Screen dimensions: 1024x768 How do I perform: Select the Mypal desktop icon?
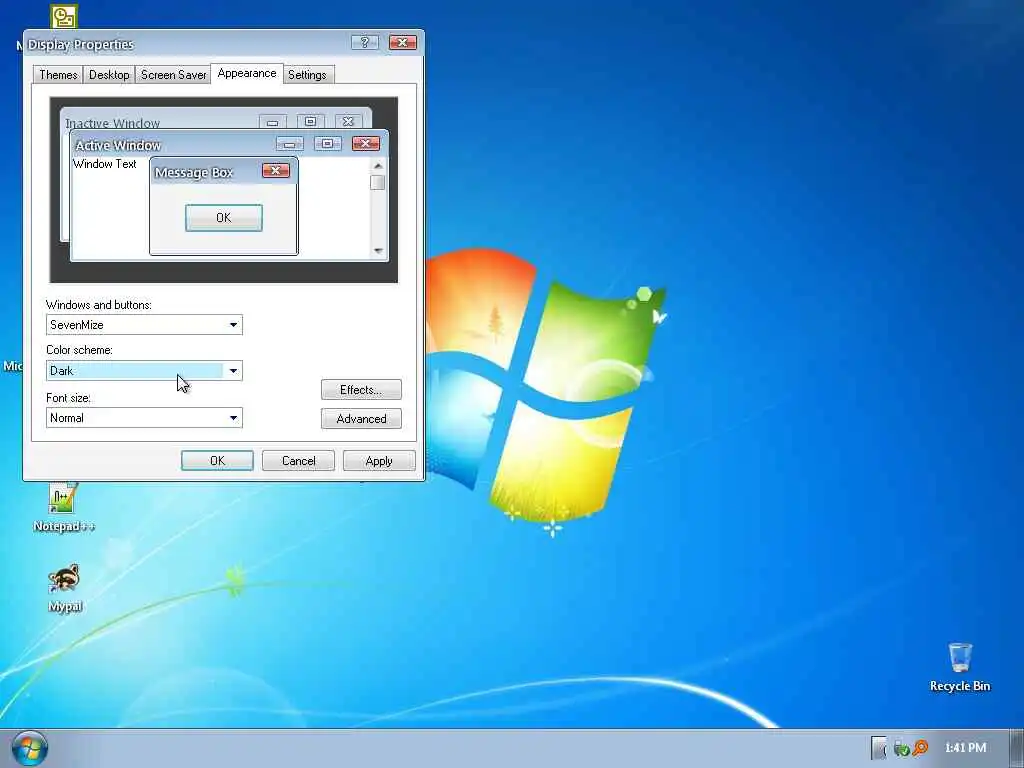(65, 588)
